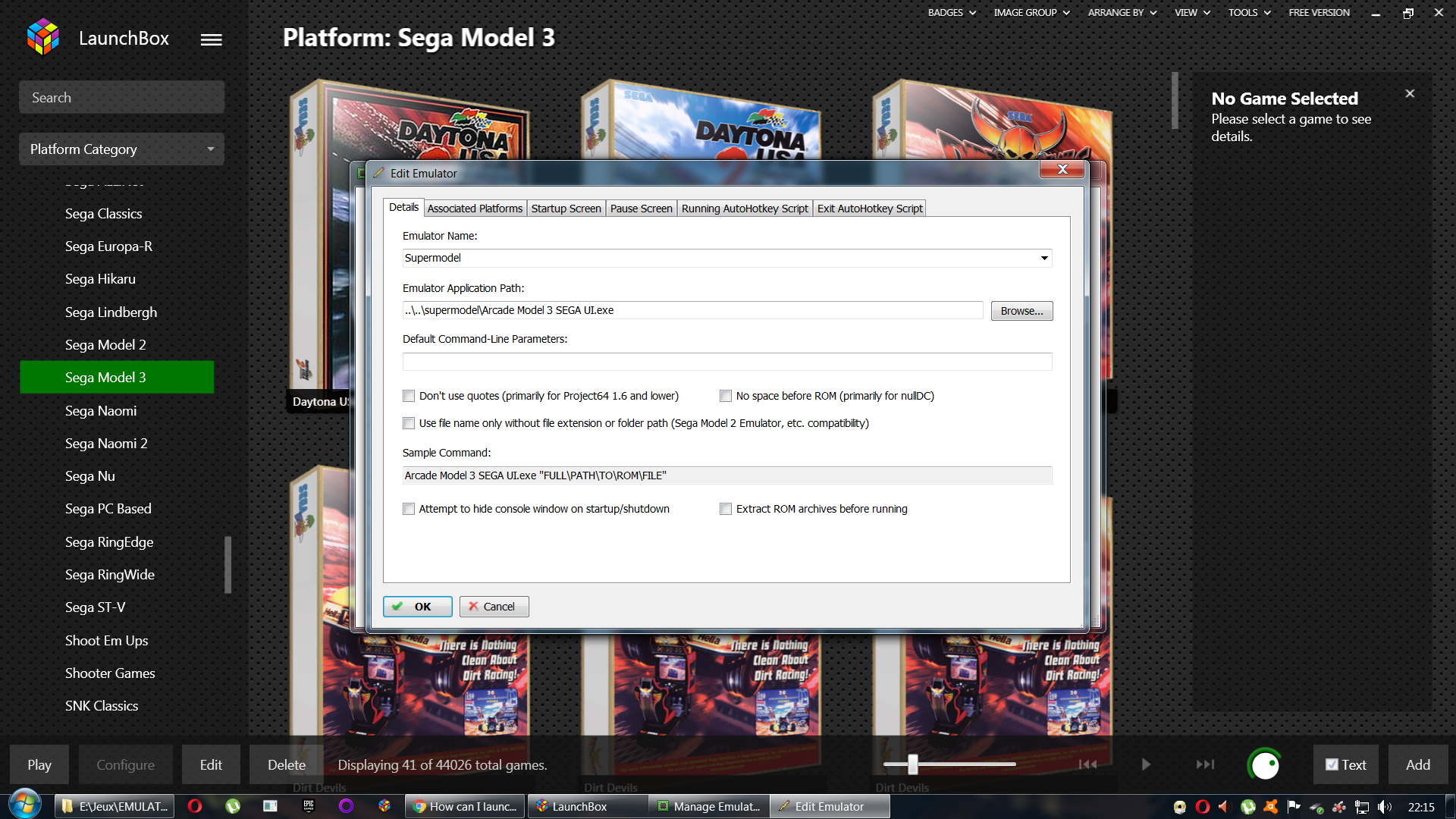Screen dimensions: 1456x819
Task: Switch to Pause Screen tab
Action: (641, 209)
